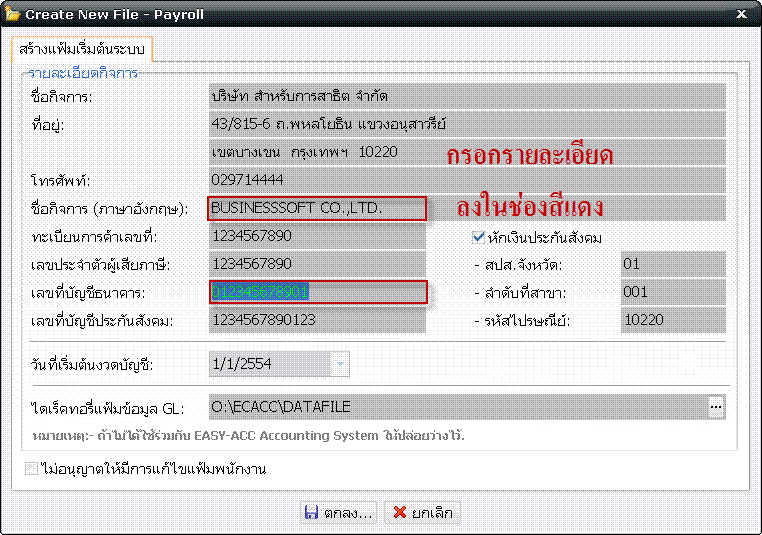This screenshot has width=762, height=535.
Task: Expand the accounting start date dropdown
Action: point(340,365)
